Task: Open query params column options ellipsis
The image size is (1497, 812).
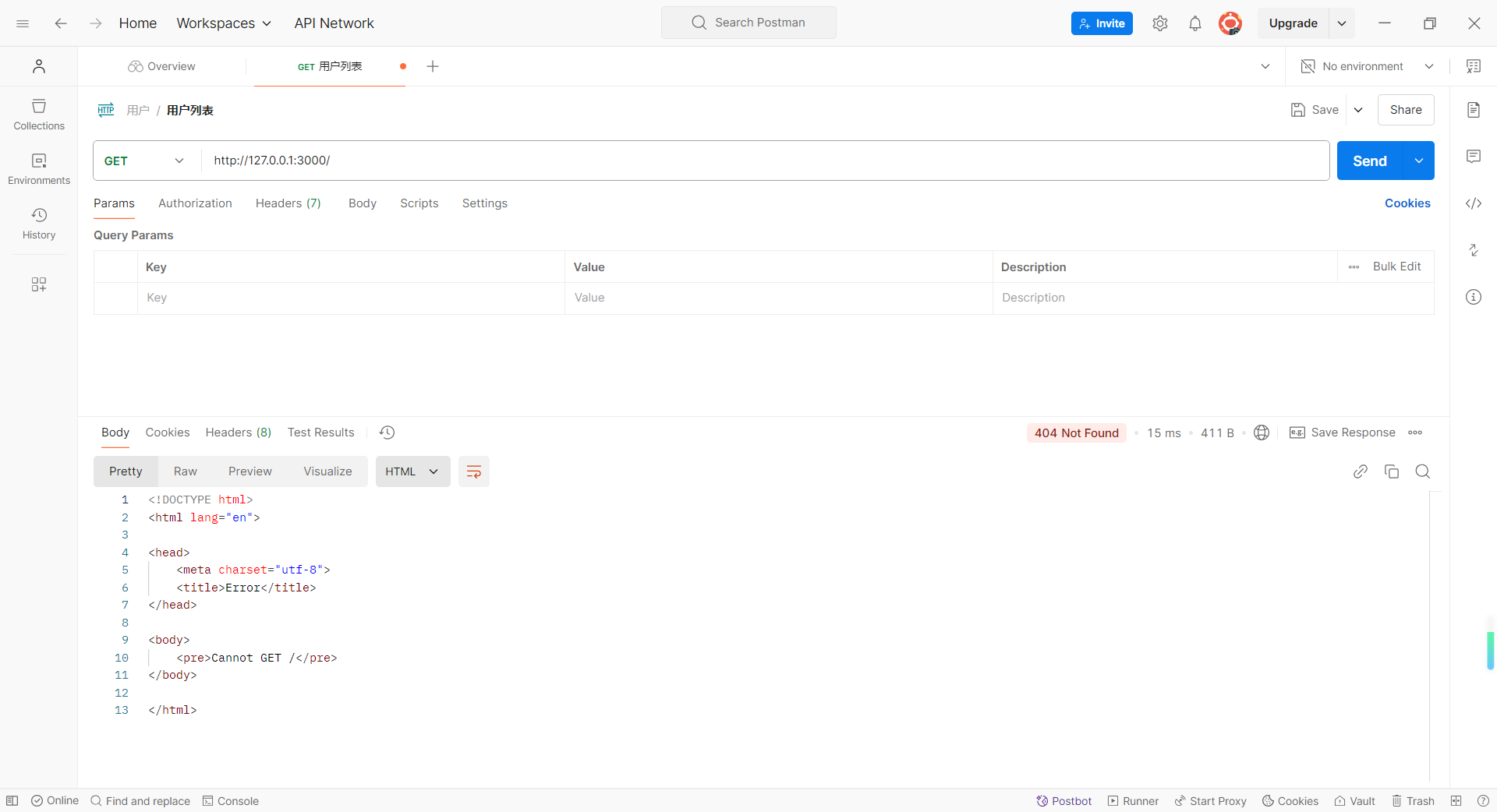Action: tap(1354, 267)
